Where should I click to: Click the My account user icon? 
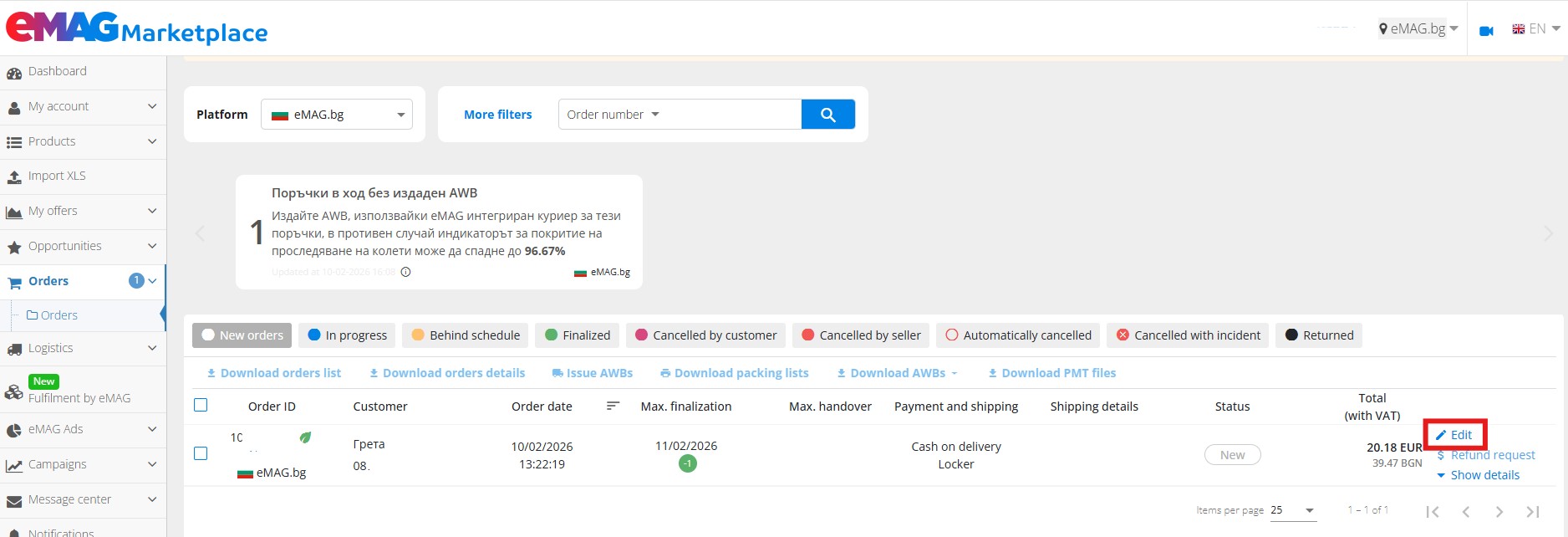[x=14, y=108]
